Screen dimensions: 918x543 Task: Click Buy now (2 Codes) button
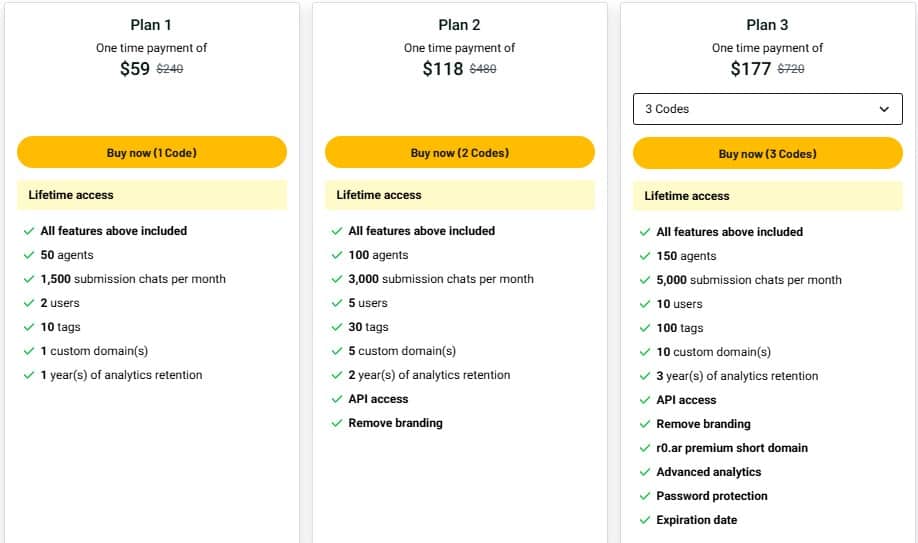[460, 153]
